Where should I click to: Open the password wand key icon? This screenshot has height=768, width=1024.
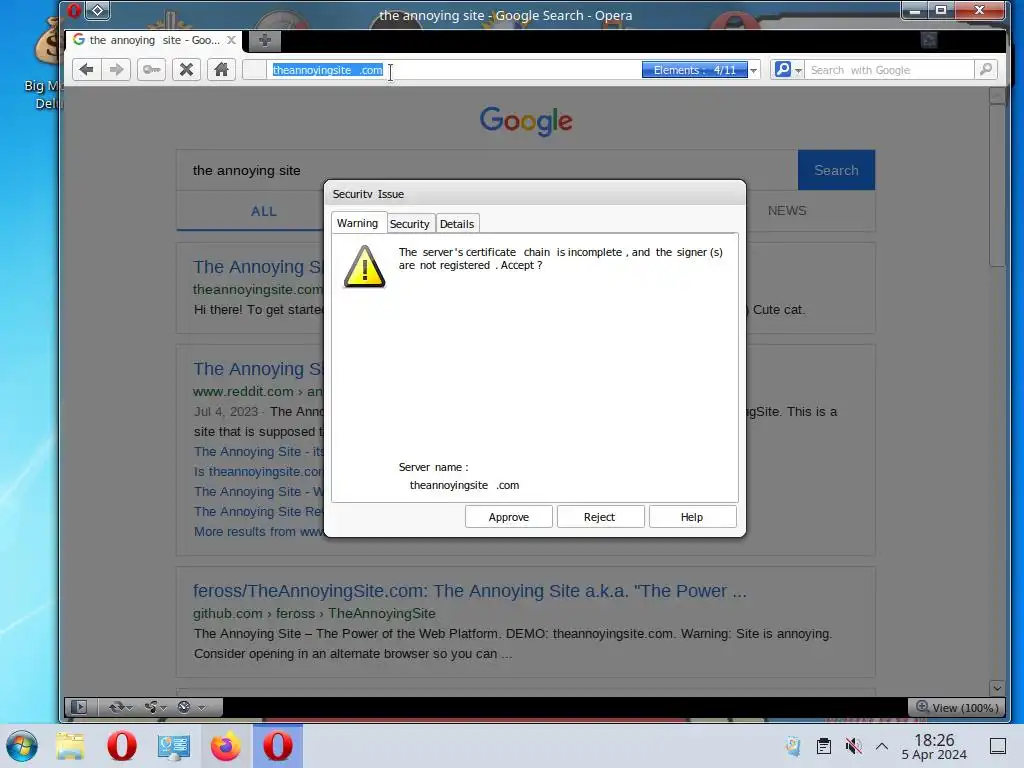pos(152,69)
